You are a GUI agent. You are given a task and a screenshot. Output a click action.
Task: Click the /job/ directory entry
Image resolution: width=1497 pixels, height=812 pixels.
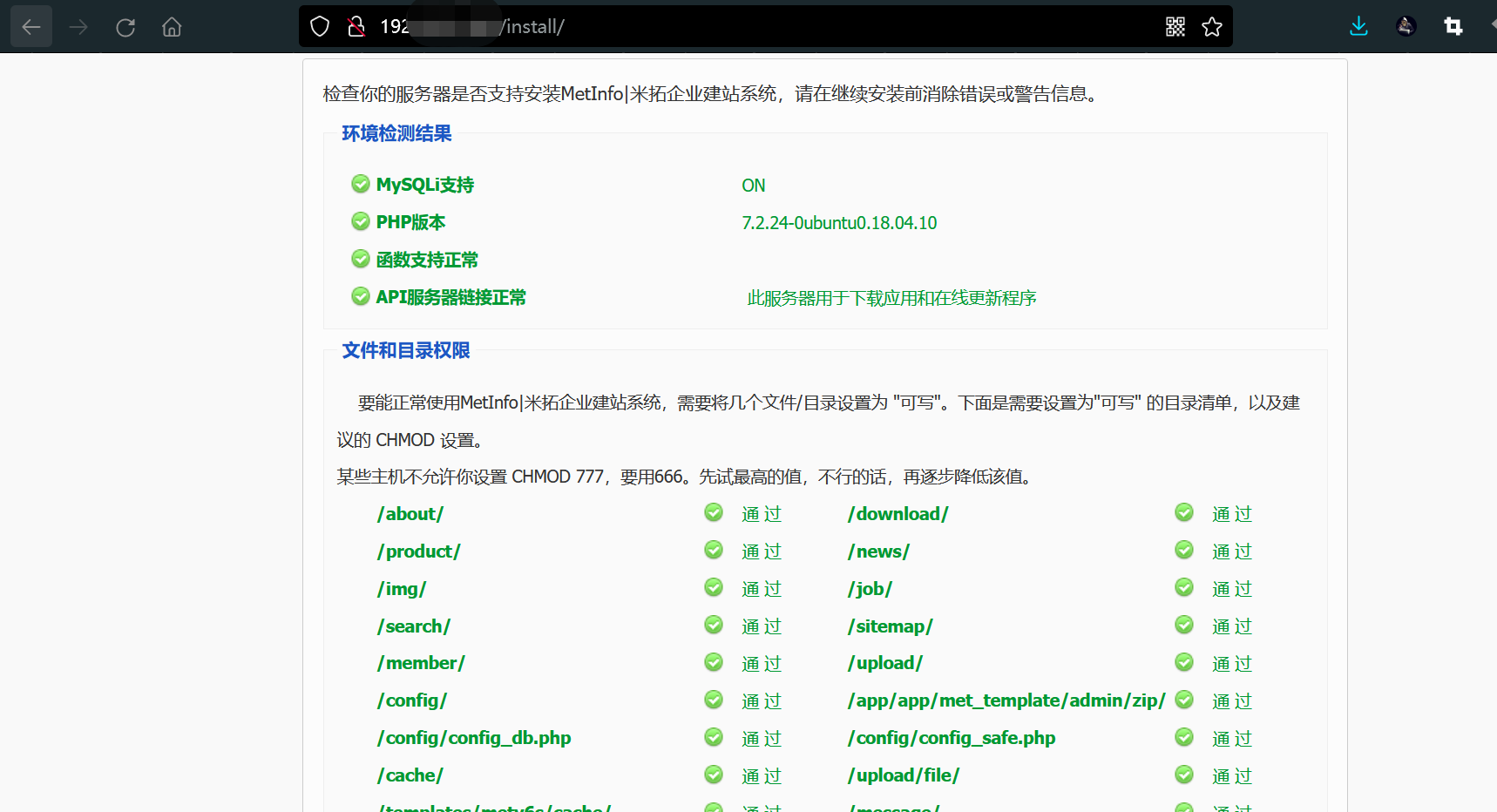pyautogui.click(x=870, y=589)
